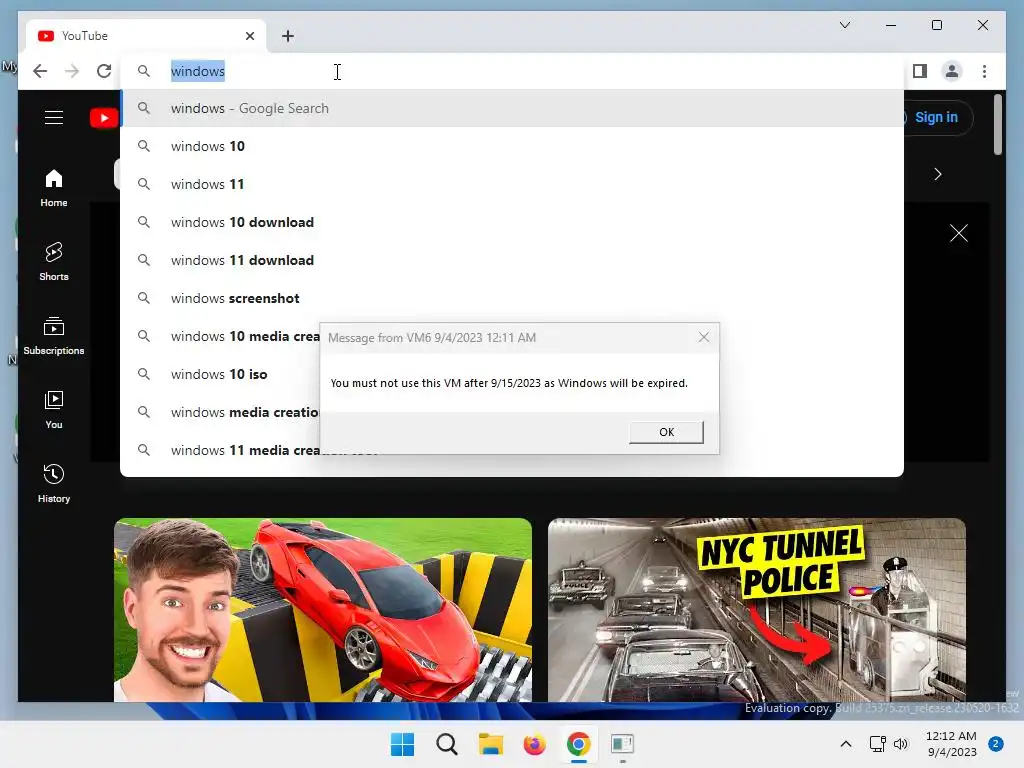Reload the YouTube page
The height and width of the screenshot is (768, 1024).
(x=104, y=71)
